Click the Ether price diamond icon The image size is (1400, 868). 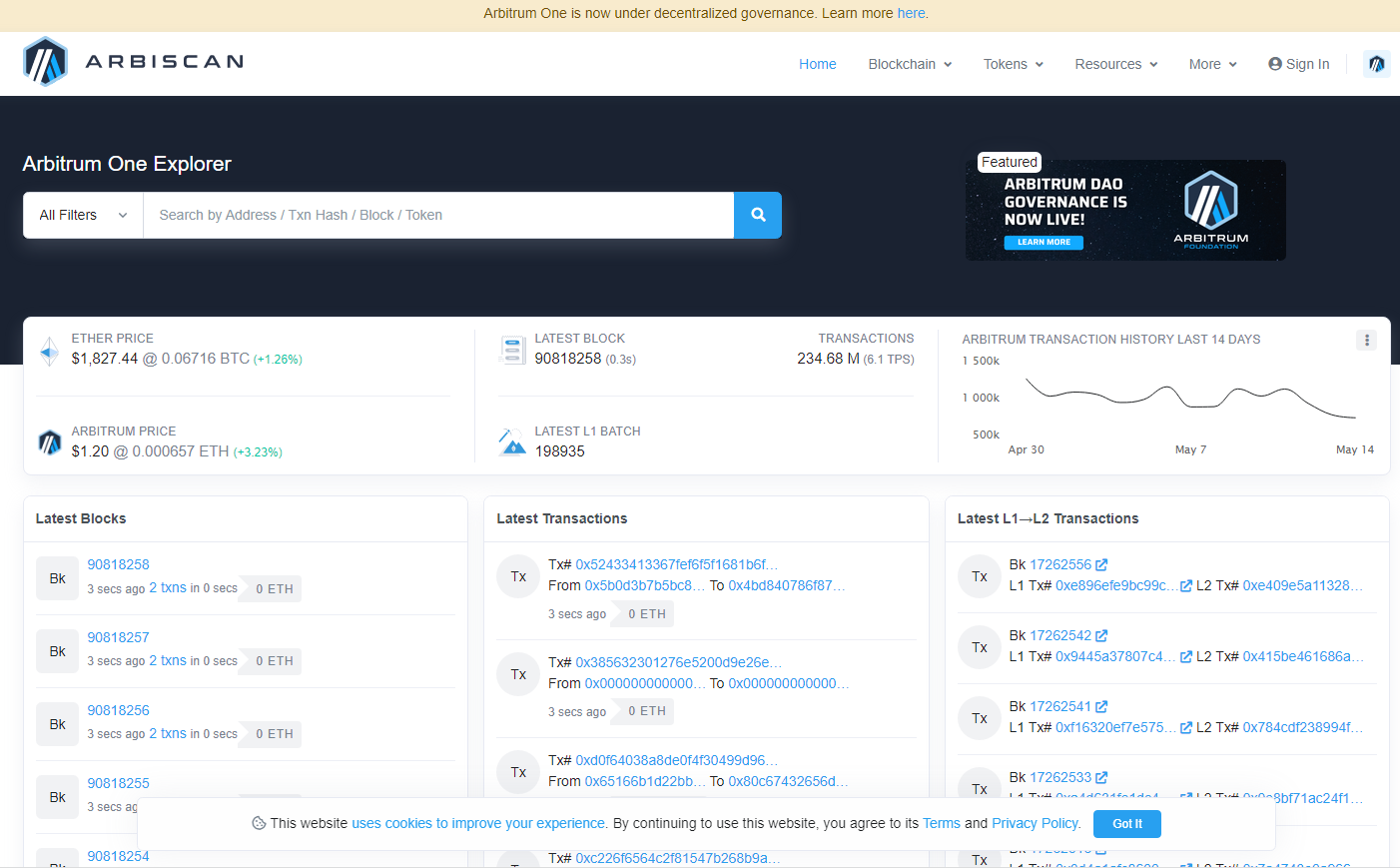point(49,352)
